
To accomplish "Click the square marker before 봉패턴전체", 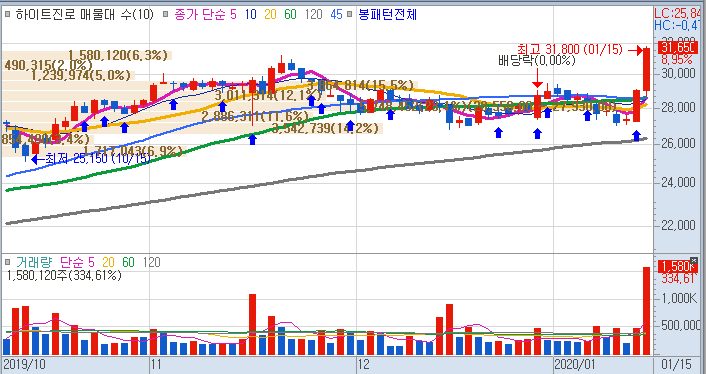I will click(350, 14).
